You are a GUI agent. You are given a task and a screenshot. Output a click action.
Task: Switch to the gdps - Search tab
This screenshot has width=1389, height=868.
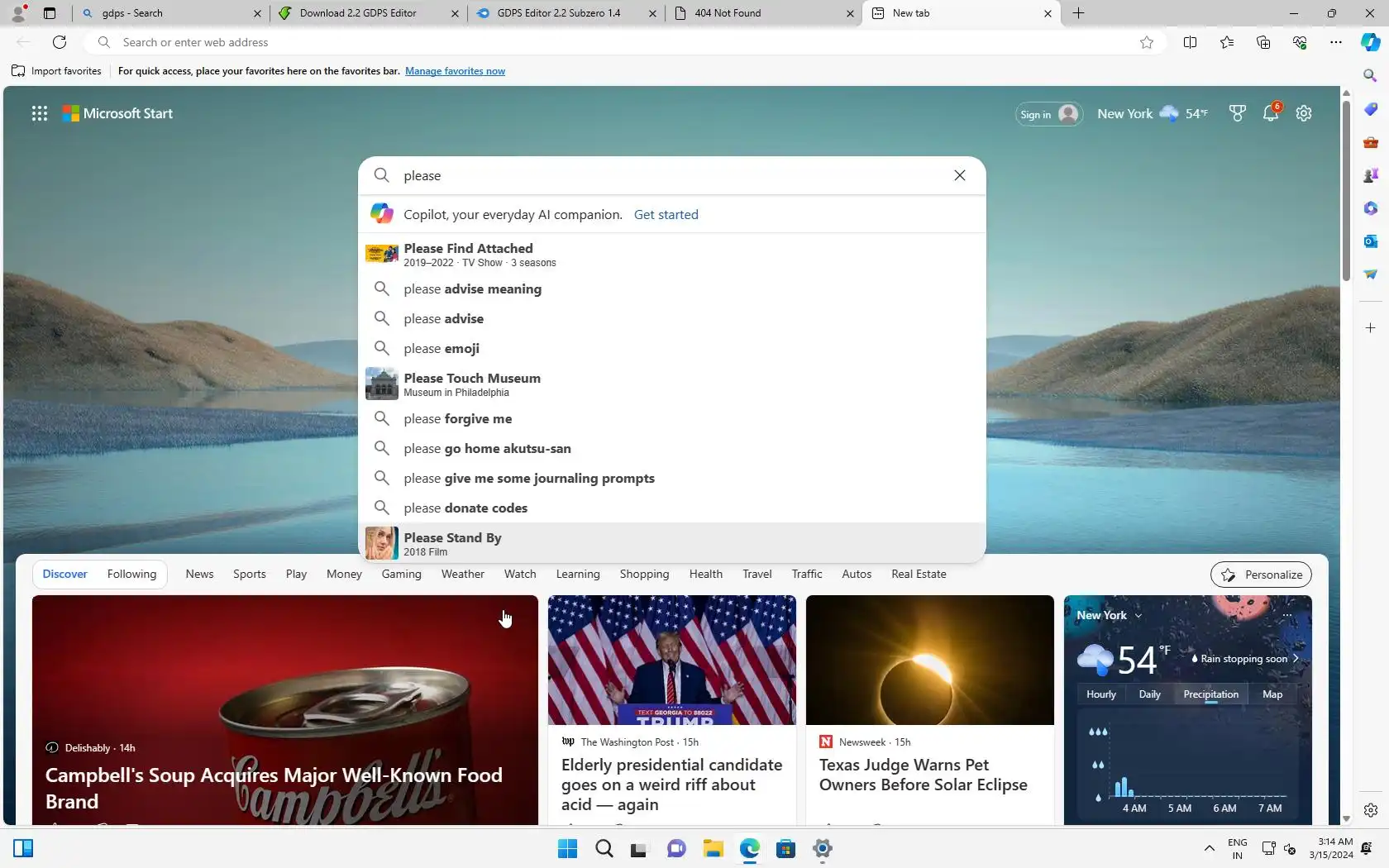172,13
